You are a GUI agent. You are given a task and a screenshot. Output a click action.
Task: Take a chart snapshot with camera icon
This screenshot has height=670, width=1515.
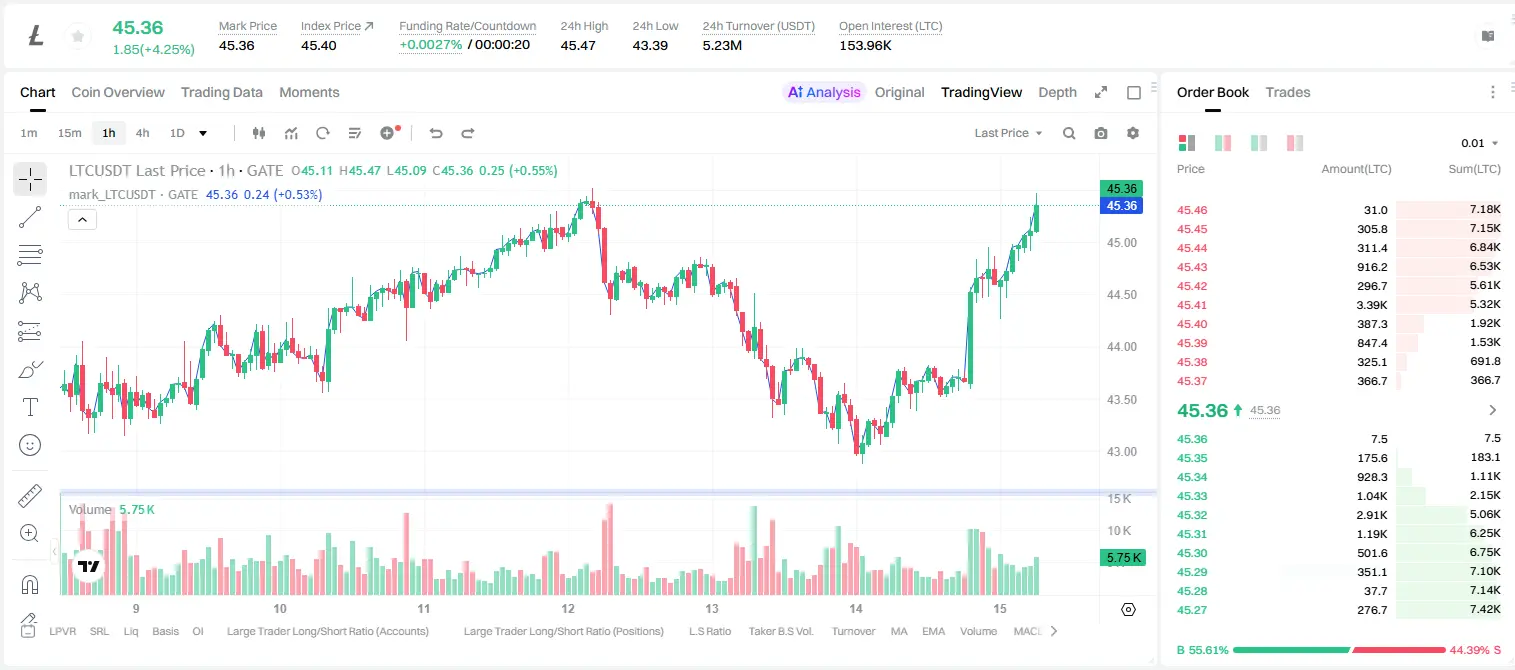click(1101, 133)
